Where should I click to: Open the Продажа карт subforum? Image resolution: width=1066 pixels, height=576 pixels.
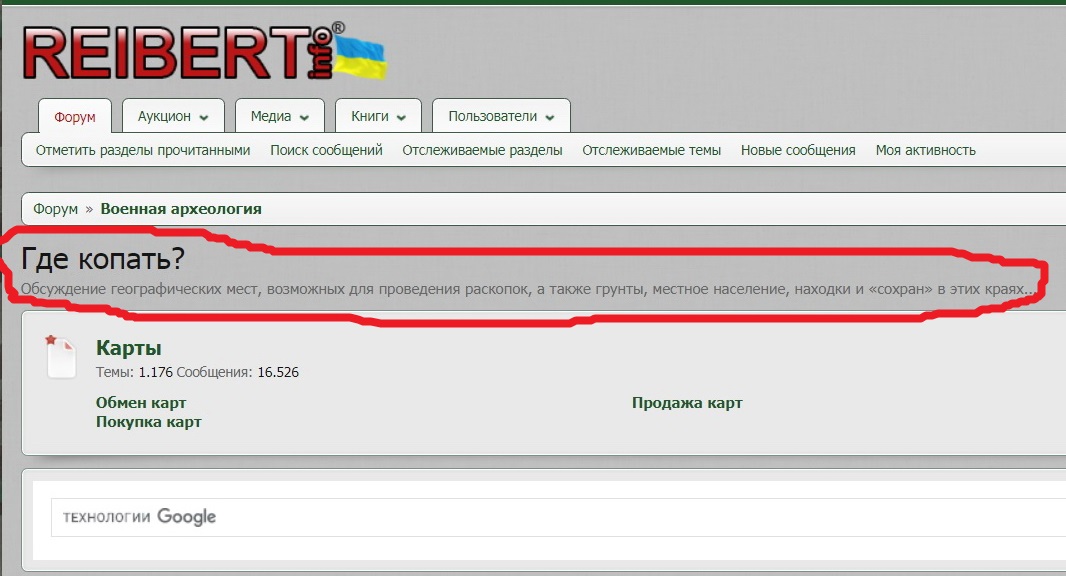coord(687,403)
